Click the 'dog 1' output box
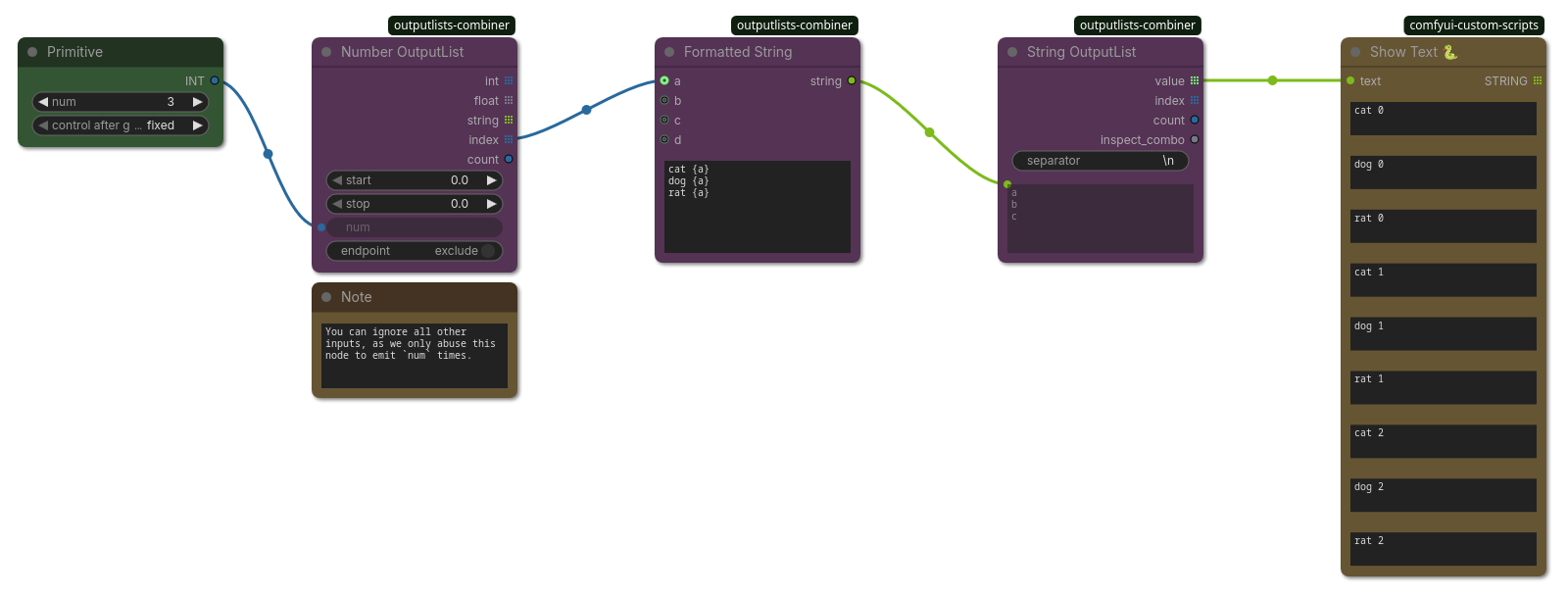 (x=1444, y=334)
